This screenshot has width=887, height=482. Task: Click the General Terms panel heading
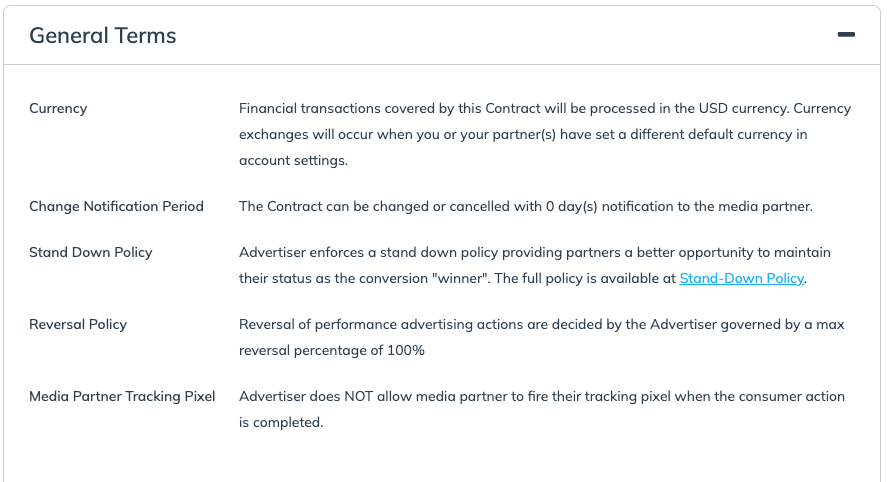(x=102, y=36)
